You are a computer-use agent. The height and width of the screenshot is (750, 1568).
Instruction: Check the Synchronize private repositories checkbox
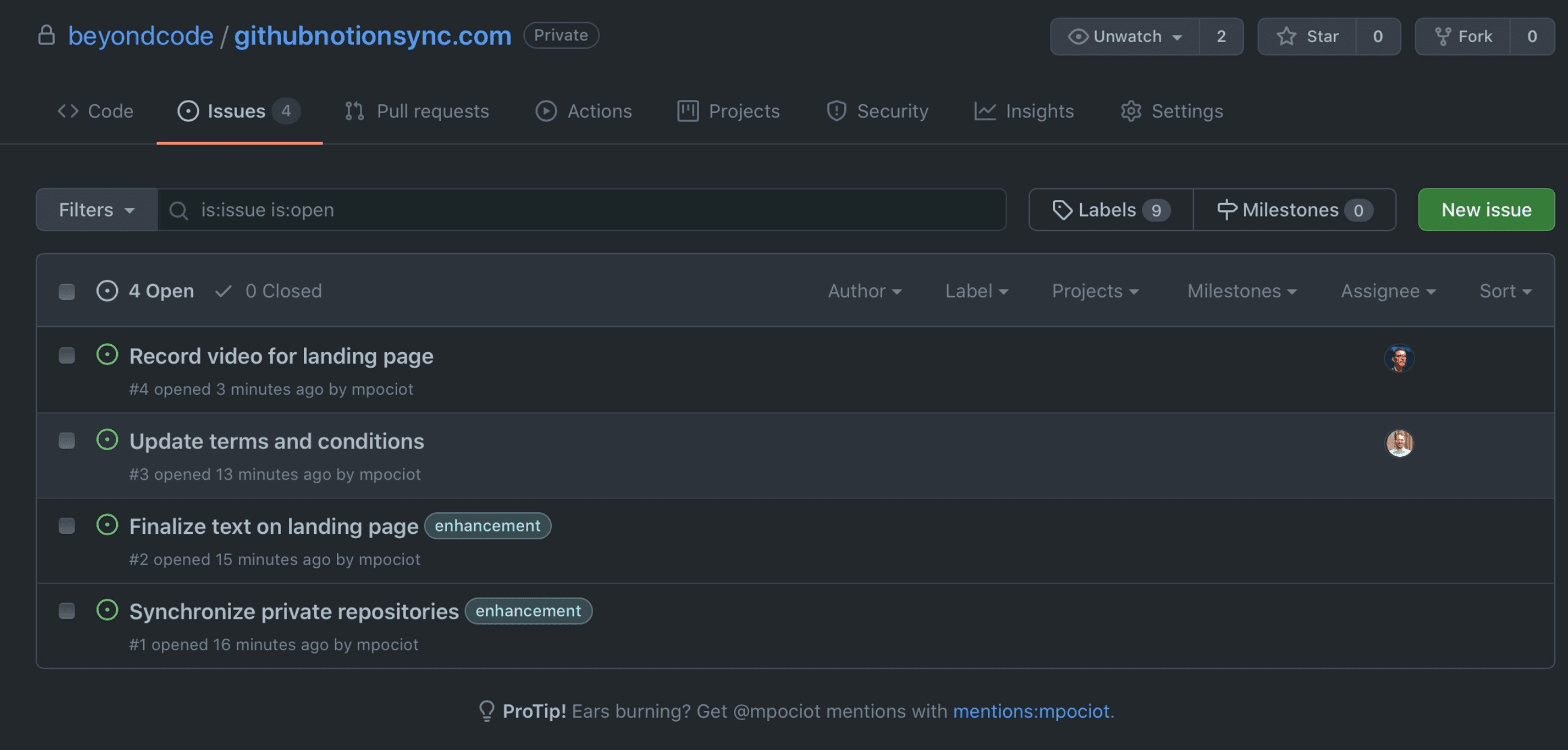point(67,611)
